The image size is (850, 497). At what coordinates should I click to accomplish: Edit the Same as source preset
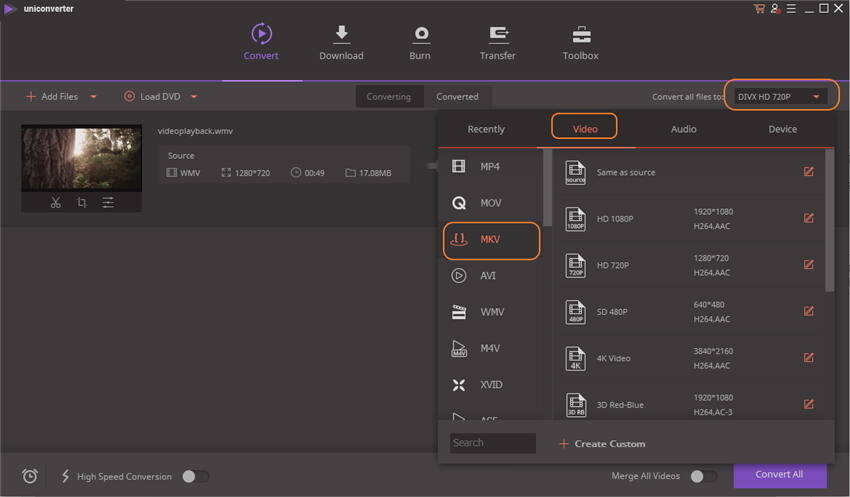808,172
